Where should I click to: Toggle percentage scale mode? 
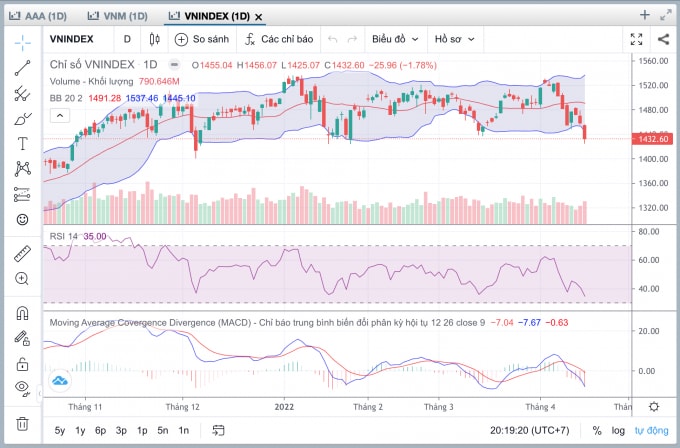click(597, 431)
